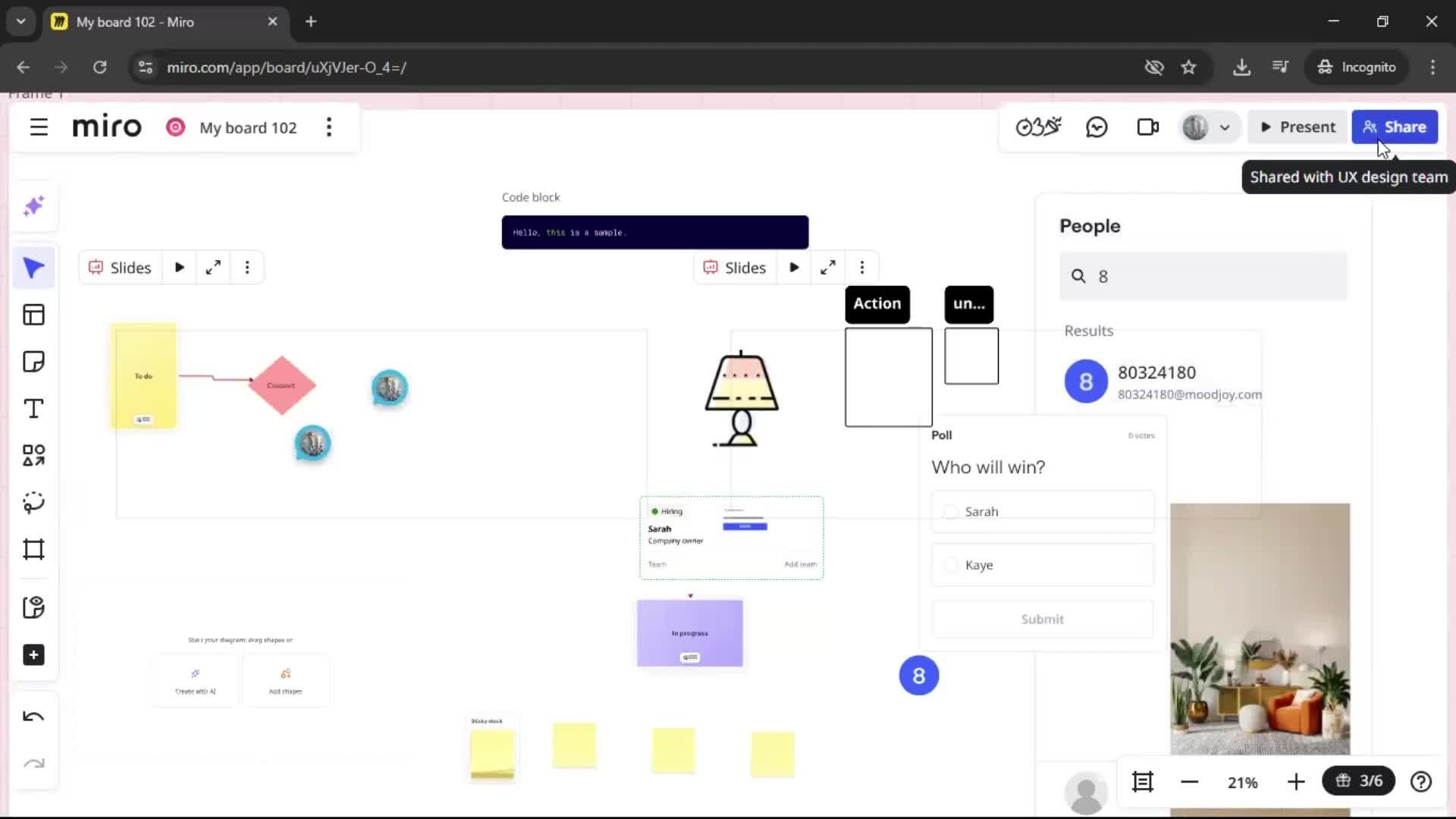
Task: Play the right Slides frame
Action: pyautogui.click(x=794, y=268)
